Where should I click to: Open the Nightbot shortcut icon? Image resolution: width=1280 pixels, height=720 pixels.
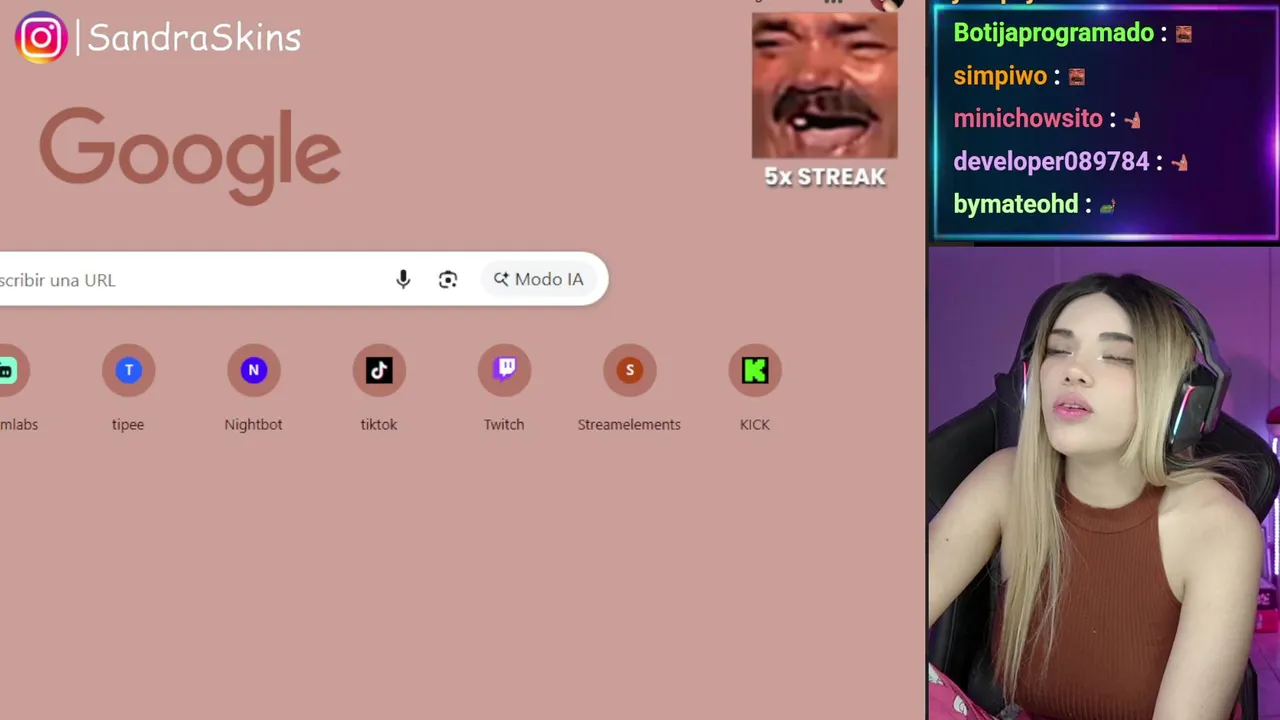(253, 370)
